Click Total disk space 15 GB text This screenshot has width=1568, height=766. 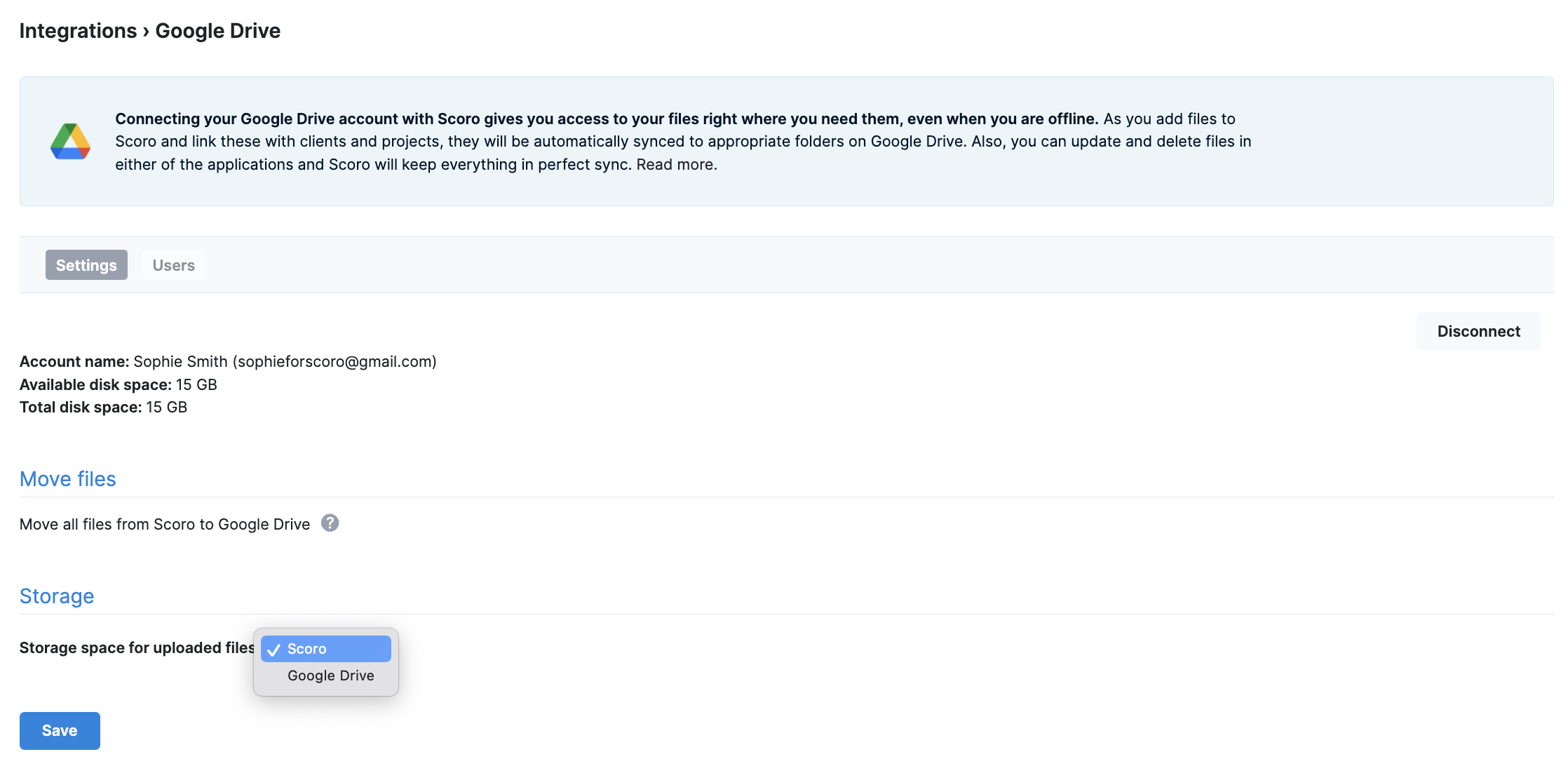pyautogui.click(x=104, y=407)
